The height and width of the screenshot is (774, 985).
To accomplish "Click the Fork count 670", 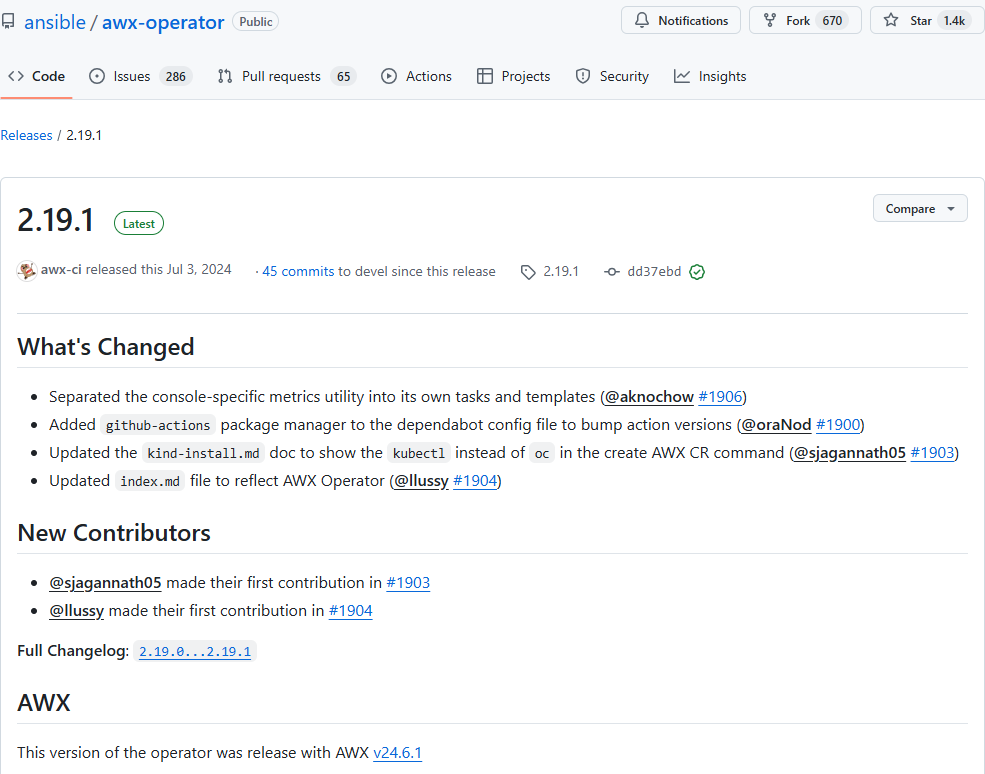I will 832,21.
